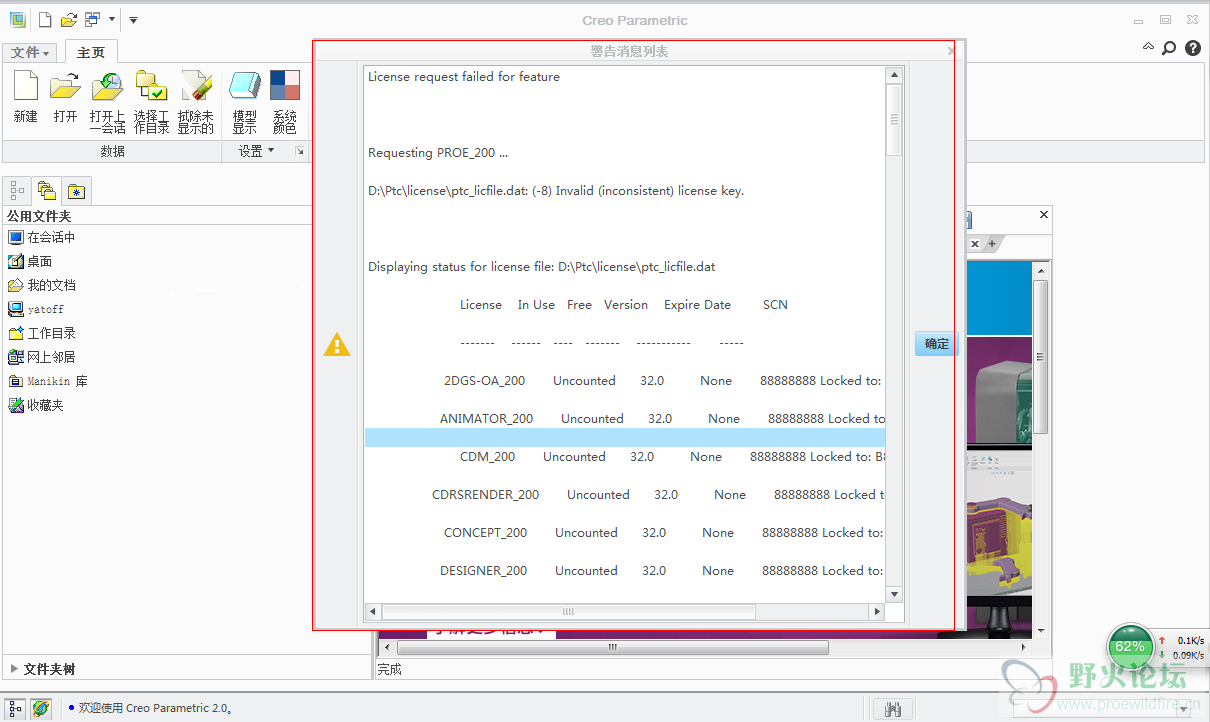Click 打开上一会话 ribbon button
Image resolution: width=1210 pixels, height=722 pixels.
point(108,102)
